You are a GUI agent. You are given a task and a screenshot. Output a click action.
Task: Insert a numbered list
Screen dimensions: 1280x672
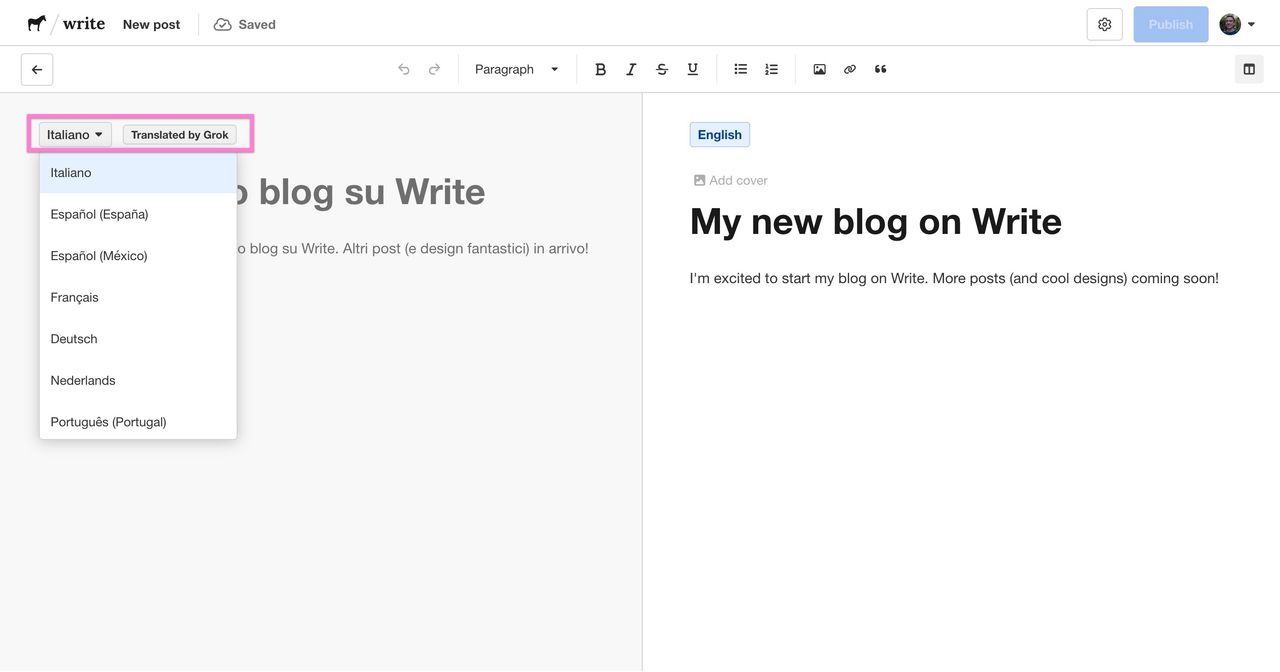(x=771, y=70)
